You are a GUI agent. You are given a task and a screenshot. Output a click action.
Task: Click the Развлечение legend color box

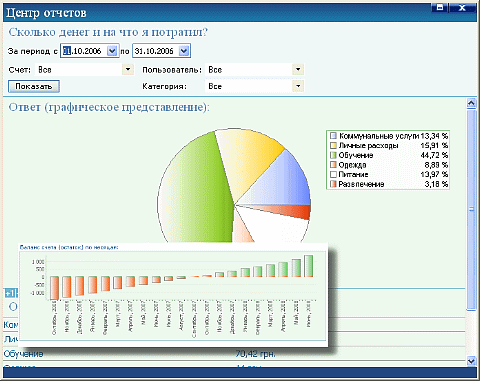point(333,184)
